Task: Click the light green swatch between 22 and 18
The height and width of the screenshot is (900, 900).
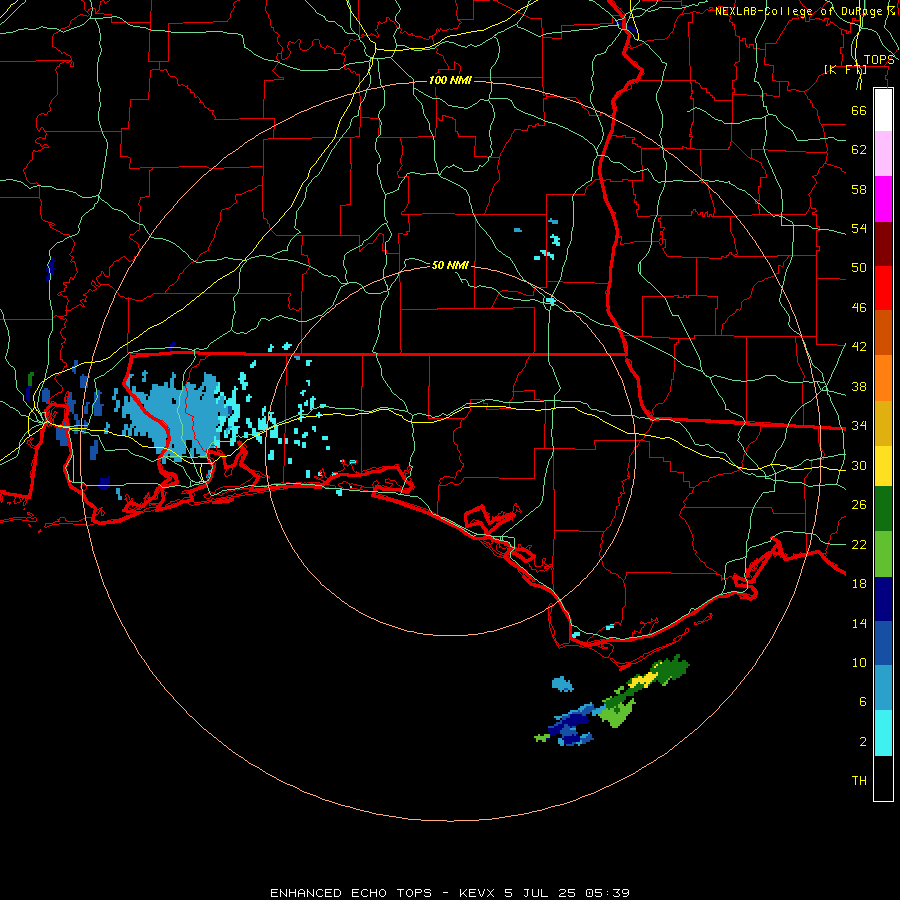Action: tap(883, 554)
